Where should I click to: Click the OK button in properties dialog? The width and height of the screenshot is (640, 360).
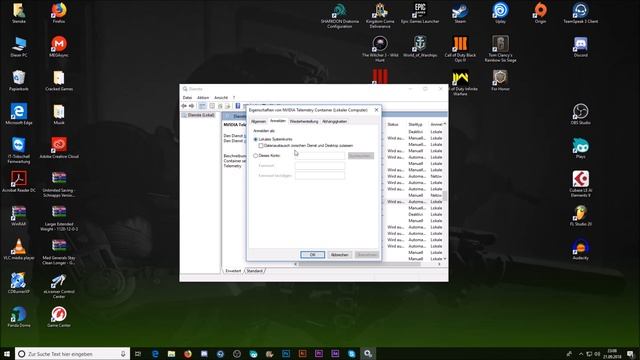pyautogui.click(x=313, y=255)
